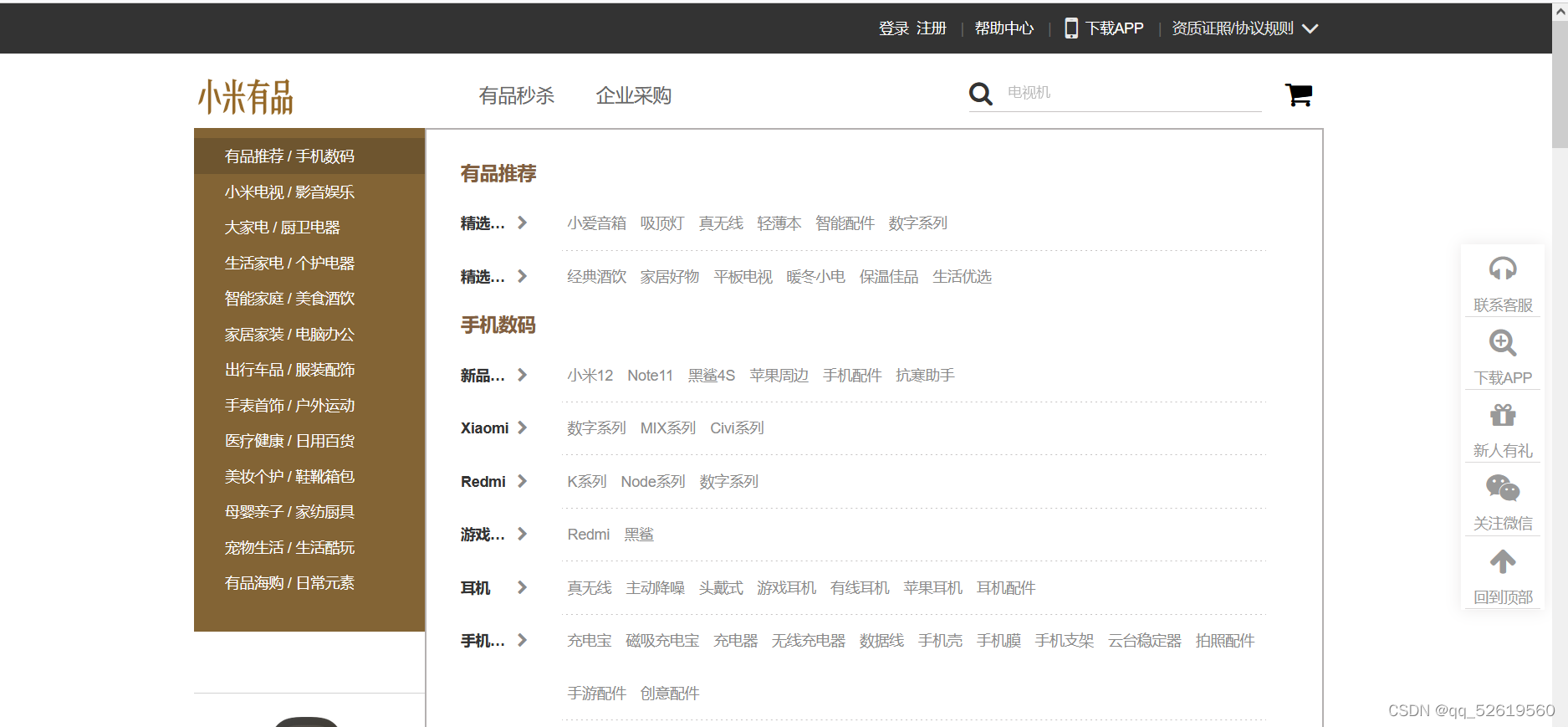
Task: Open the 帮助中心 link
Action: tap(1004, 28)
